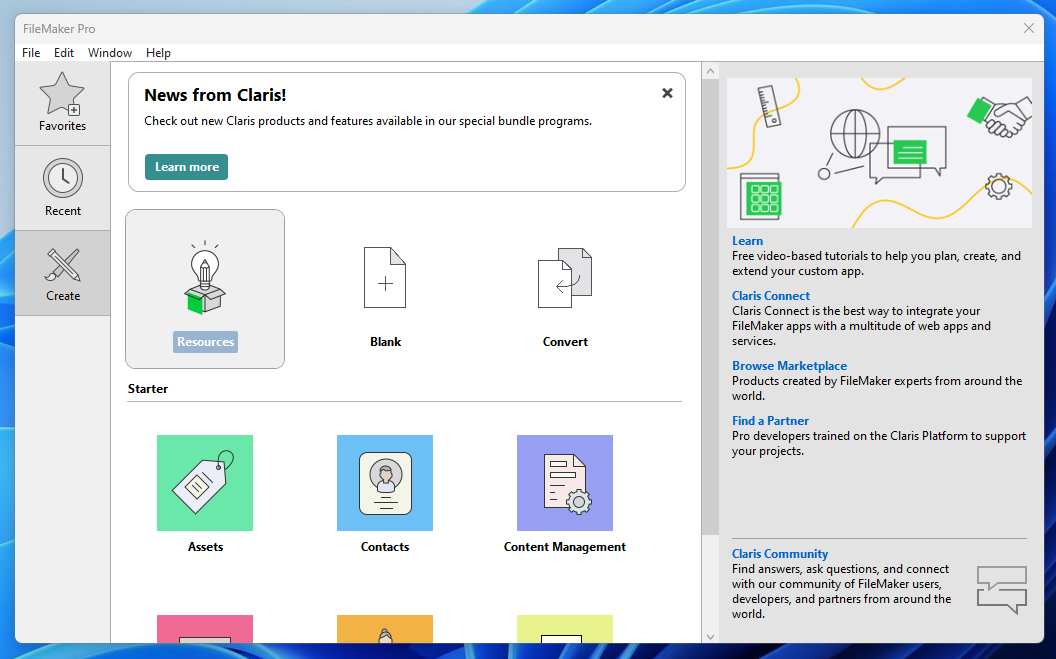Click the Learn link
The height and width of the screenshot is (659, 1056).
coord(748,241)
